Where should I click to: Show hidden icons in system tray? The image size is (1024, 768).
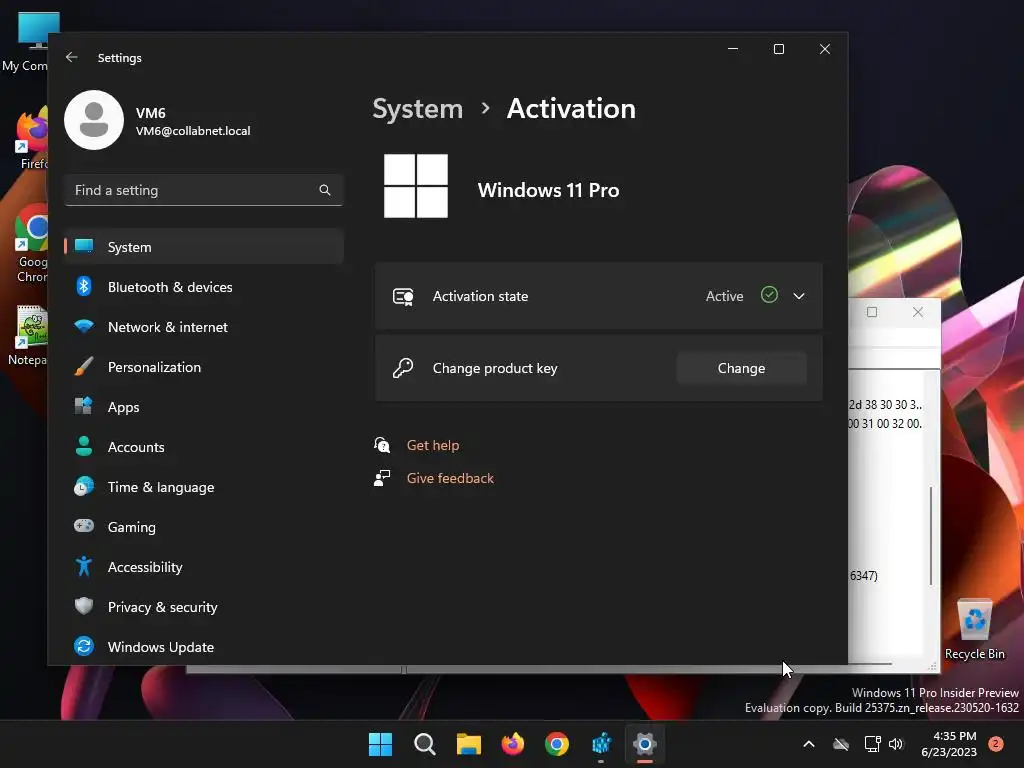[808, 744]
